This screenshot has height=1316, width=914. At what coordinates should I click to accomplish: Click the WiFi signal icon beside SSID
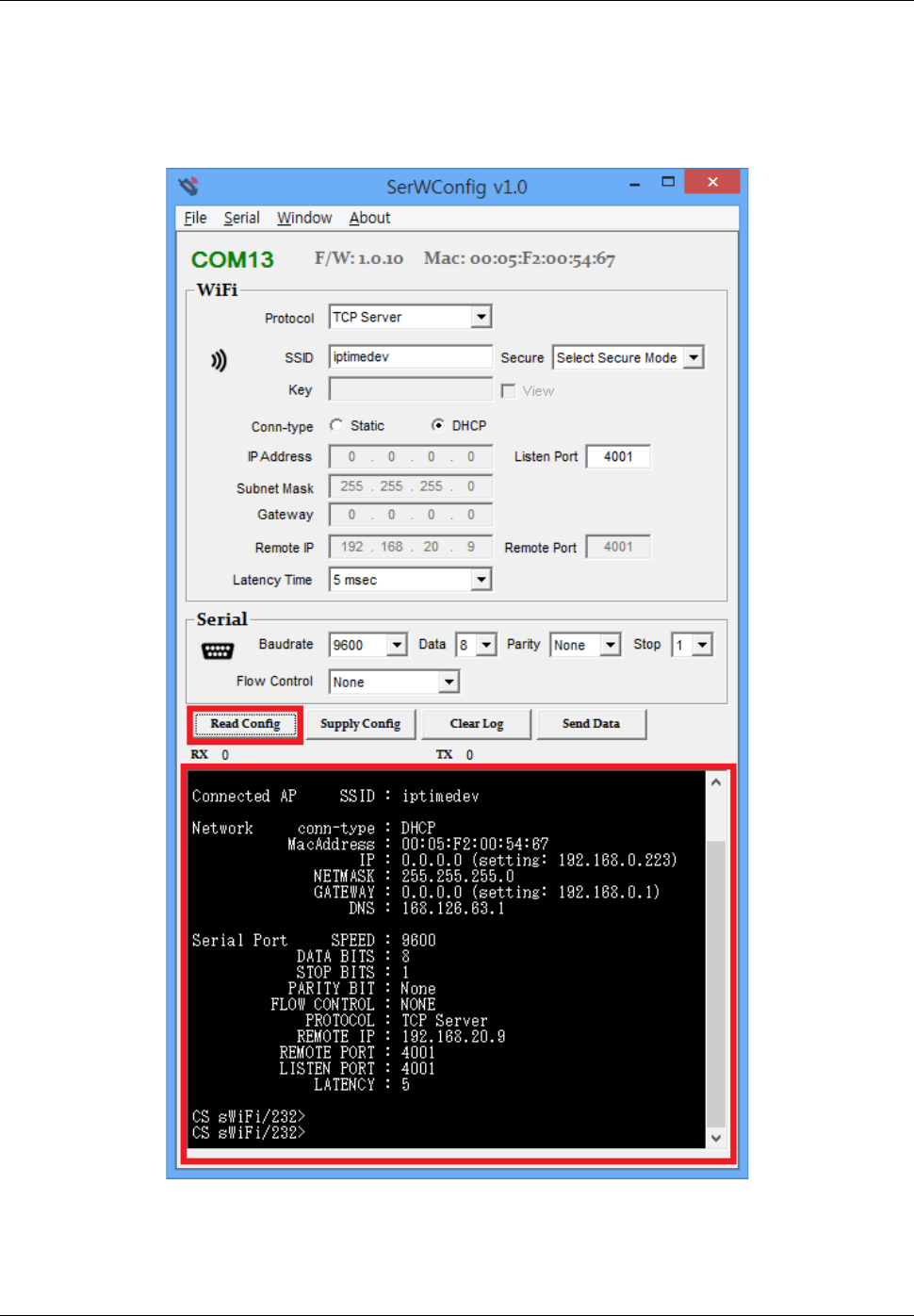[x=219, y=360]
